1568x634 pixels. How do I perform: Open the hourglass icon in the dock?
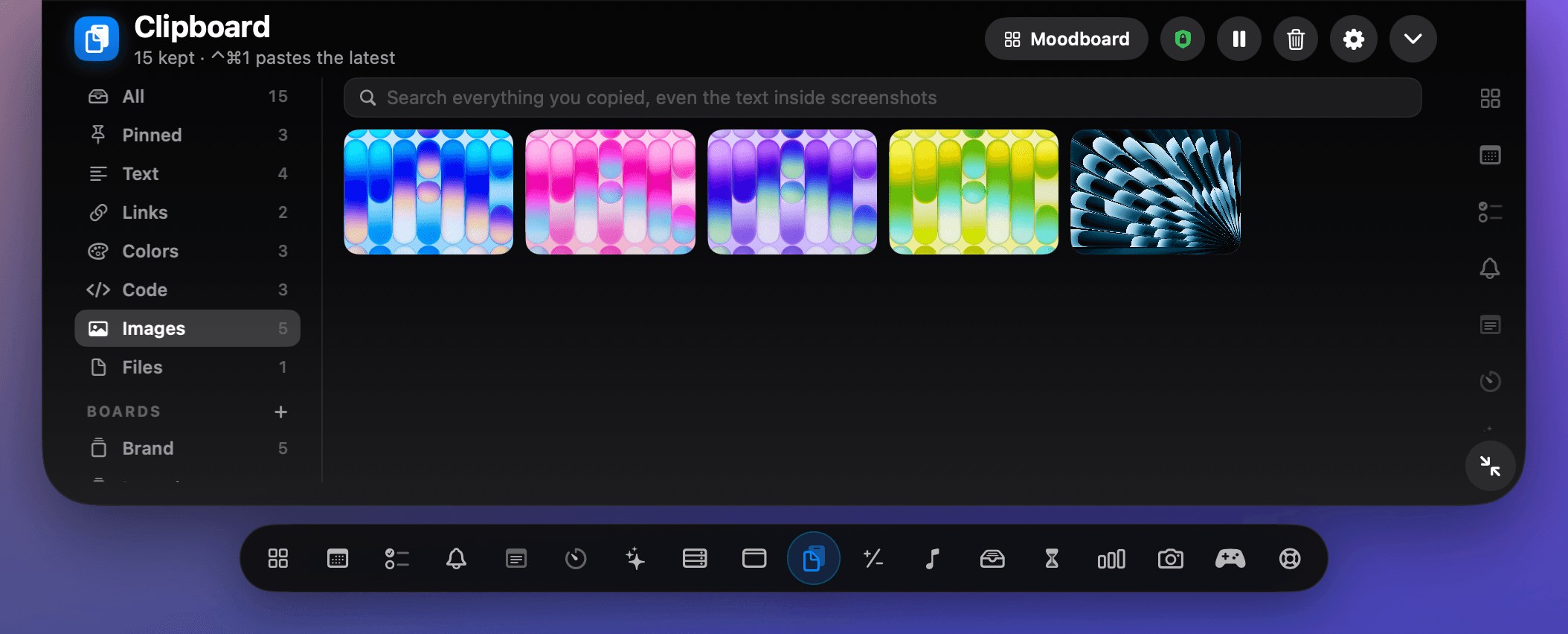(1052, 559)
